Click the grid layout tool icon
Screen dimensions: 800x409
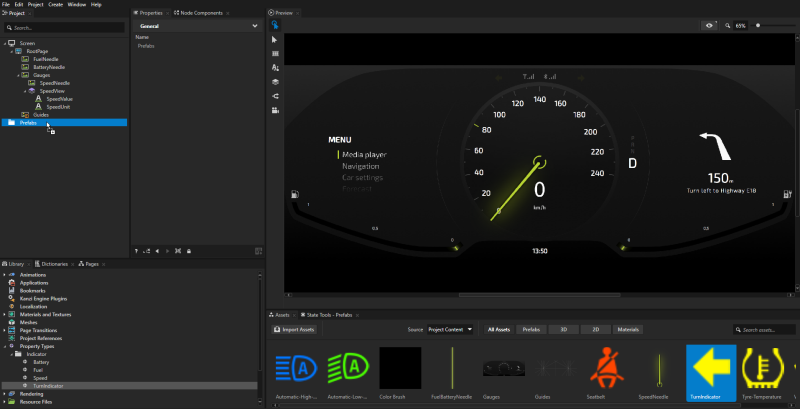tap(275, 53)
